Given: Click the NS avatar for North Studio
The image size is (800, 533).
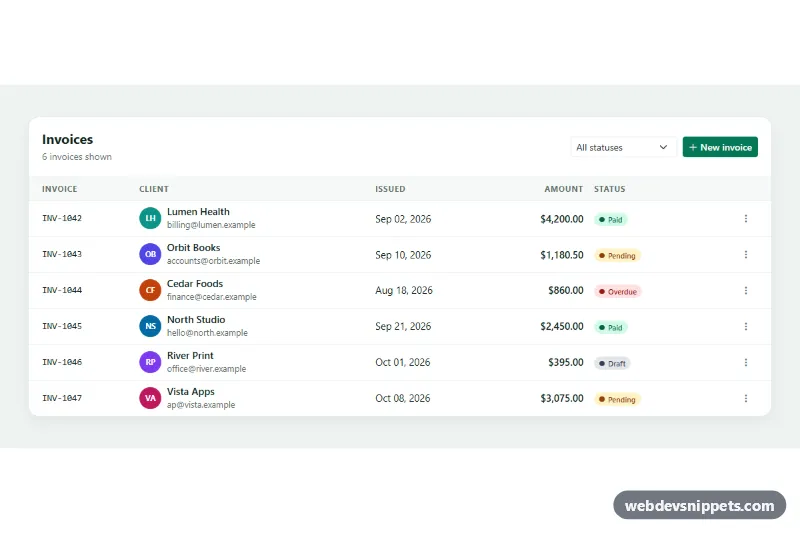Looking at the screenshot, I should [150, 326].
